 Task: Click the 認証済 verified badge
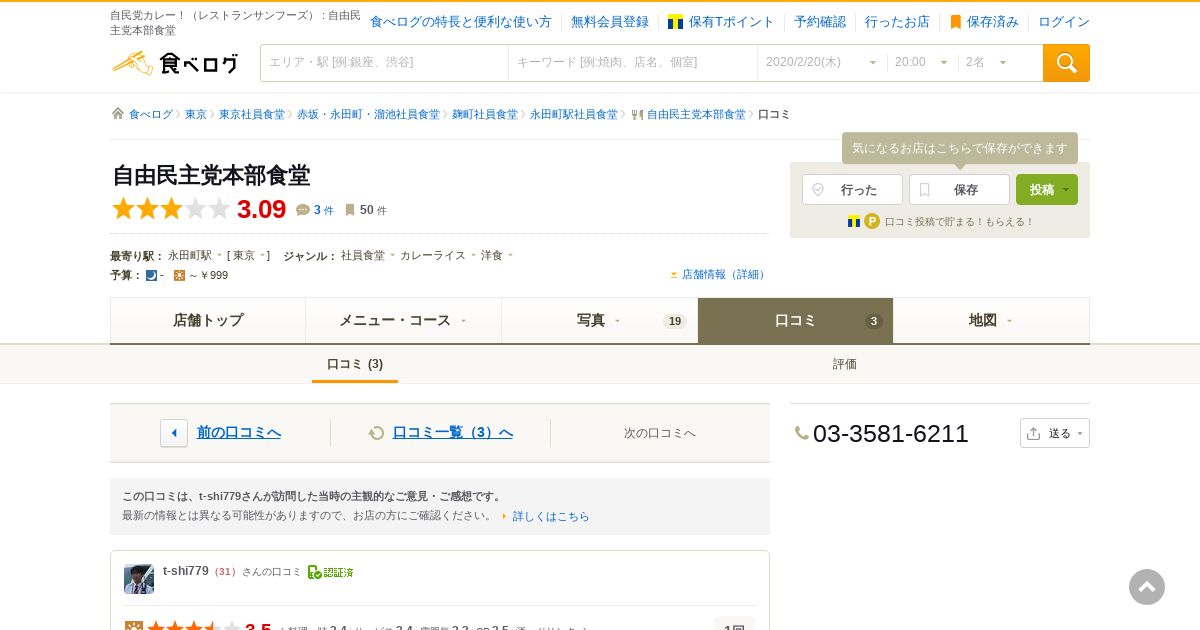pos(331,572)
